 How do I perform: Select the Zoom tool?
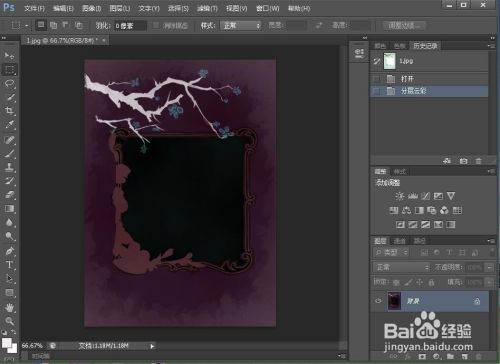tap(9, 321)
